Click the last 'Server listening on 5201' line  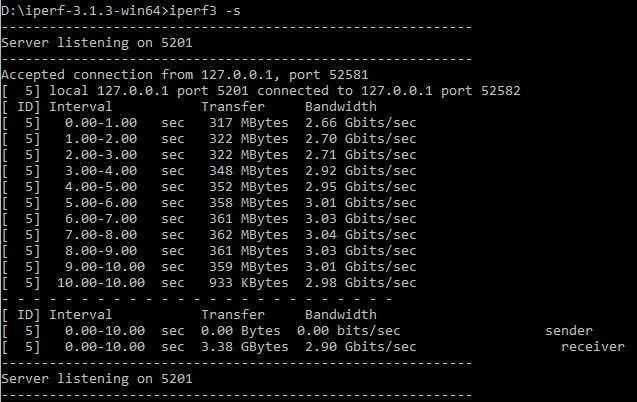[97, 379]
